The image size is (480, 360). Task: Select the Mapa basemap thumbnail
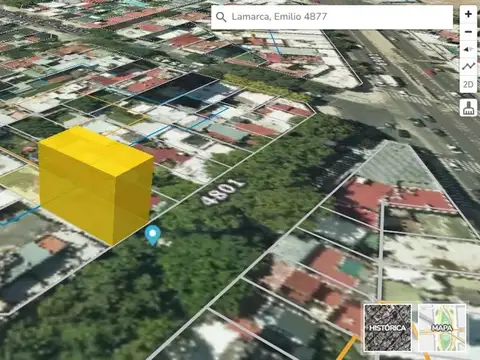[x=441, y=328]
